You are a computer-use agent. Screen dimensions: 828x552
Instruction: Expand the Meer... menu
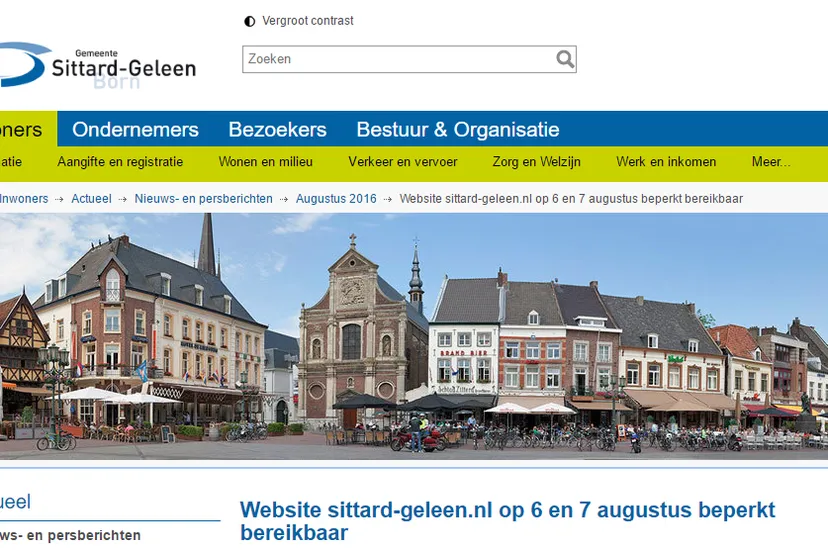click(771, 162)
